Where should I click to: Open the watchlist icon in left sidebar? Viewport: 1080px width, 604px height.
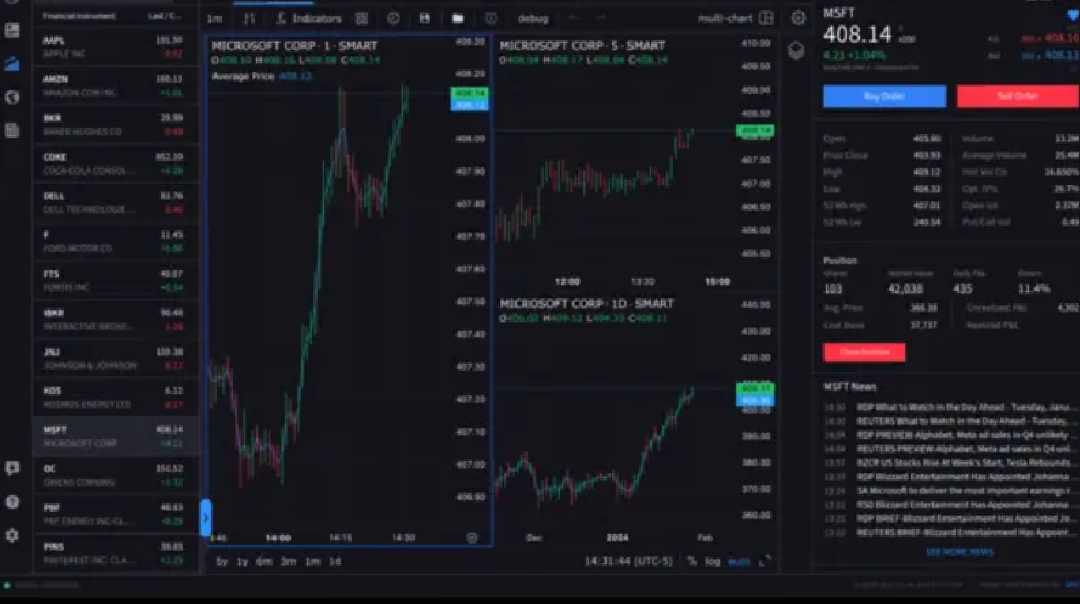click(x=12, y=30)
